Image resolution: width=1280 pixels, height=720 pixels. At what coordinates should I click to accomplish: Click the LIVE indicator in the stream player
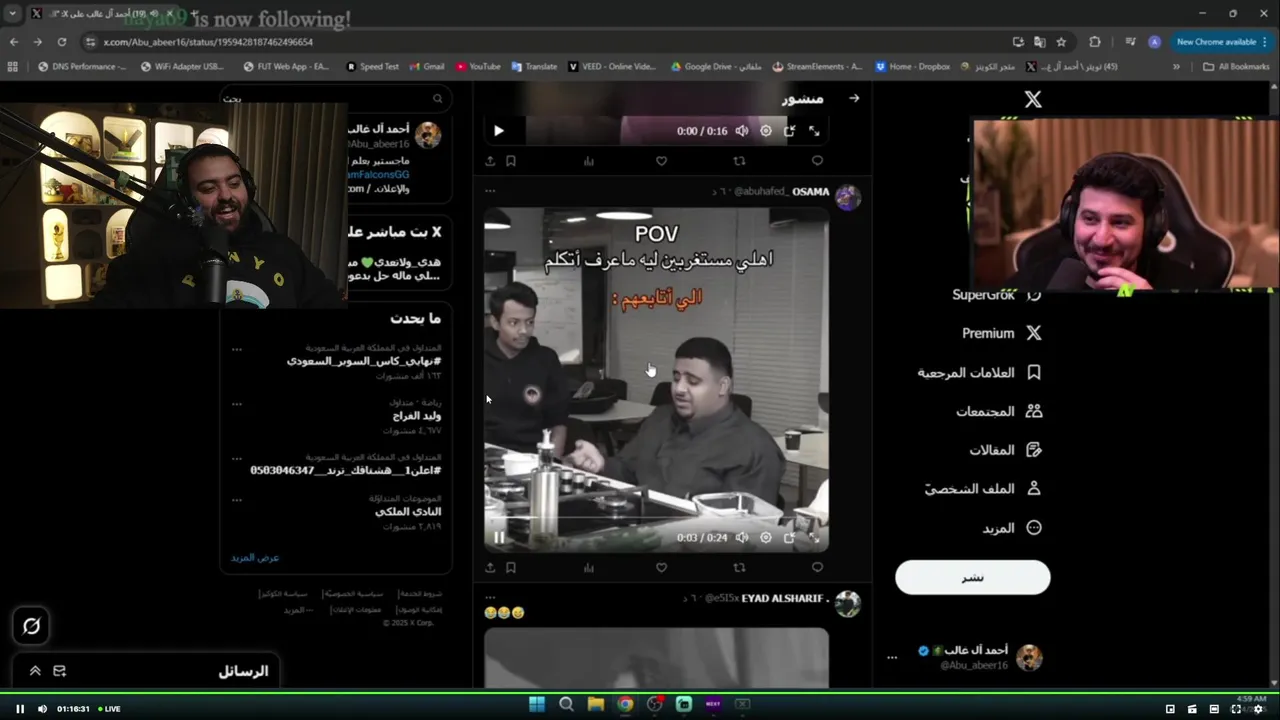pos(109,709)
